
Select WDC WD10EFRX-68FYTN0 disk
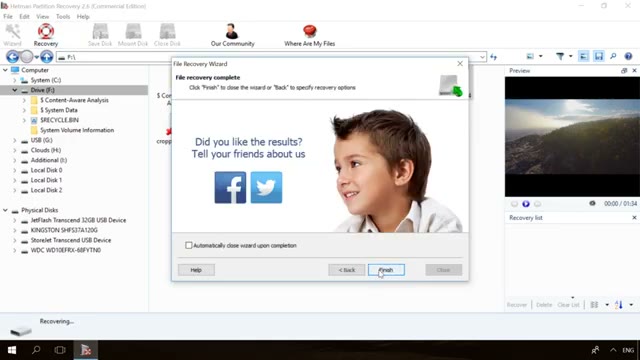65,250
